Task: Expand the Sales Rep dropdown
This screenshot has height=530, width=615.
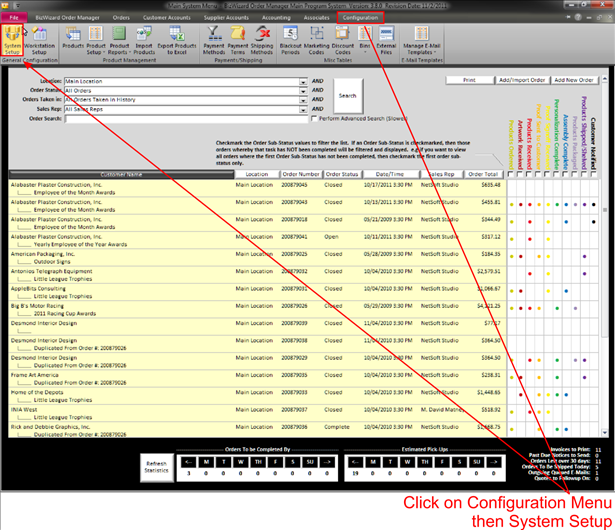Action: pos(303,108)
